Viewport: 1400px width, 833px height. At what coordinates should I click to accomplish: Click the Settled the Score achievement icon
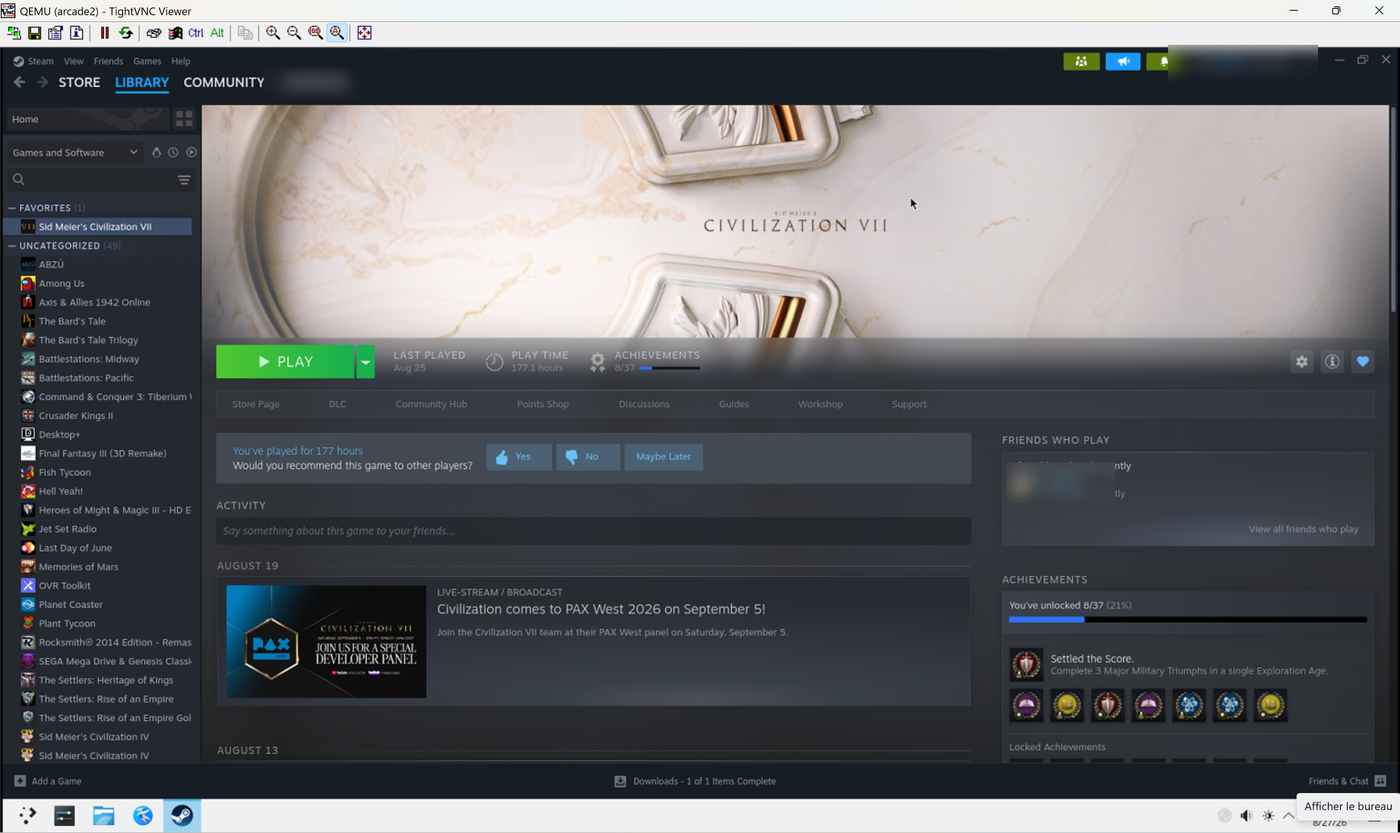pyautogui.click(x=1026, y=665)
